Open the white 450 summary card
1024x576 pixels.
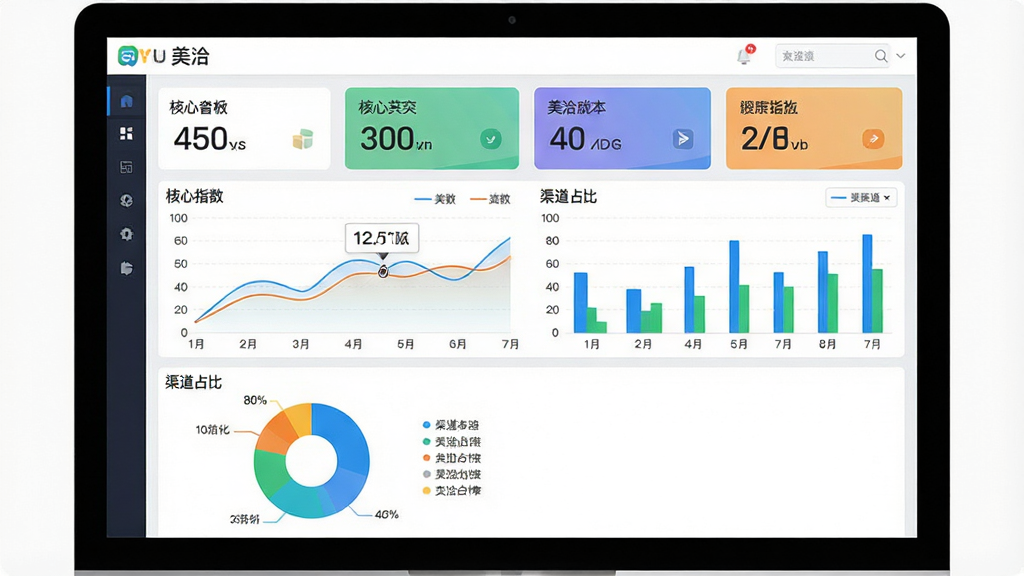click(x=244, y=129)
